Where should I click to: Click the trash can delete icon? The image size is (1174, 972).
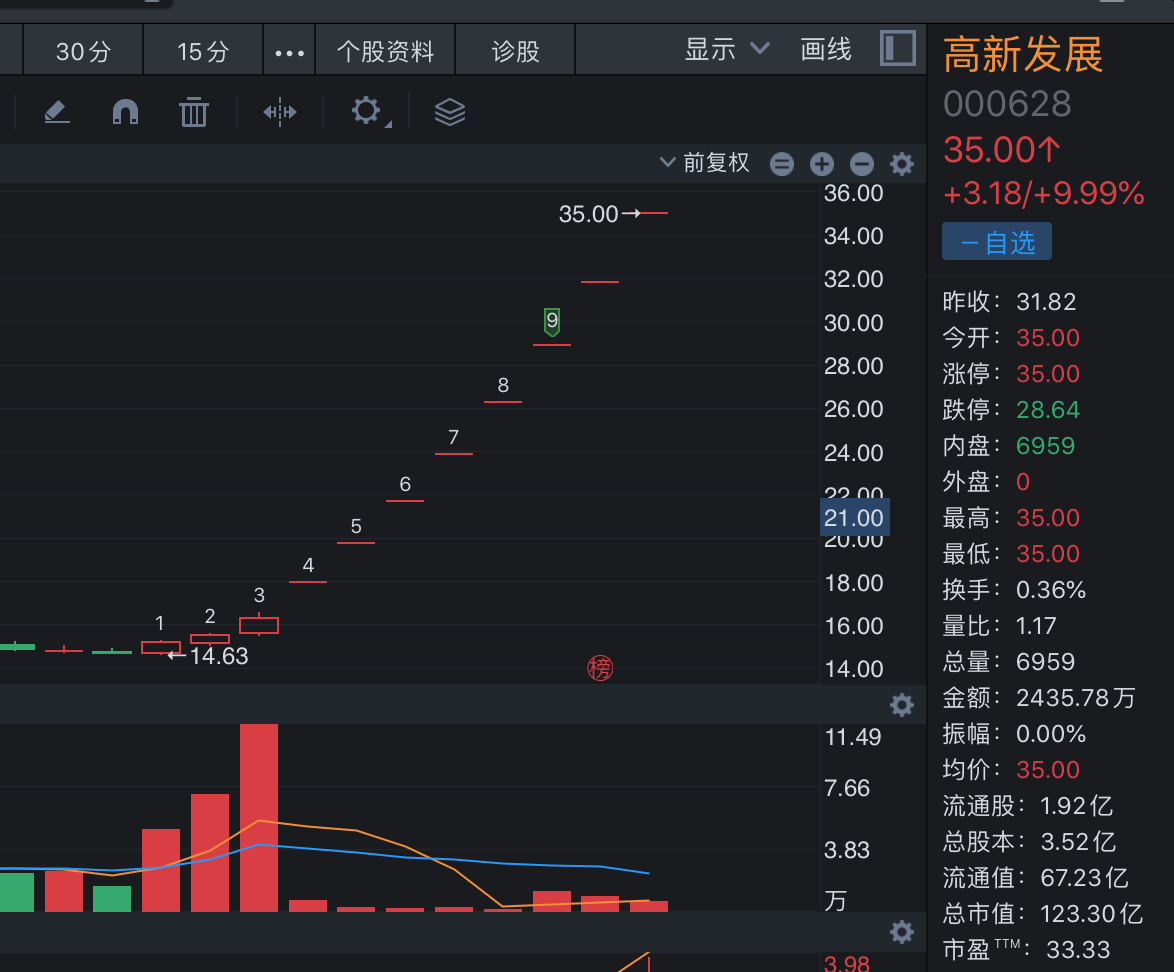tap(193, 111)
